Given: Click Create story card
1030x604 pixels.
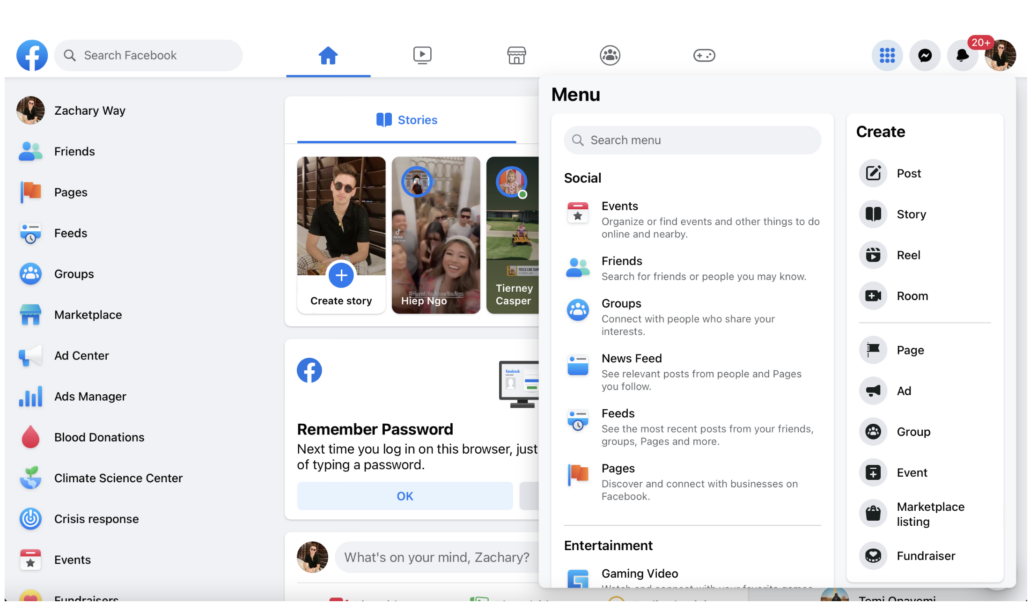Looking at the screenshot, I should (x=341, y=235).
